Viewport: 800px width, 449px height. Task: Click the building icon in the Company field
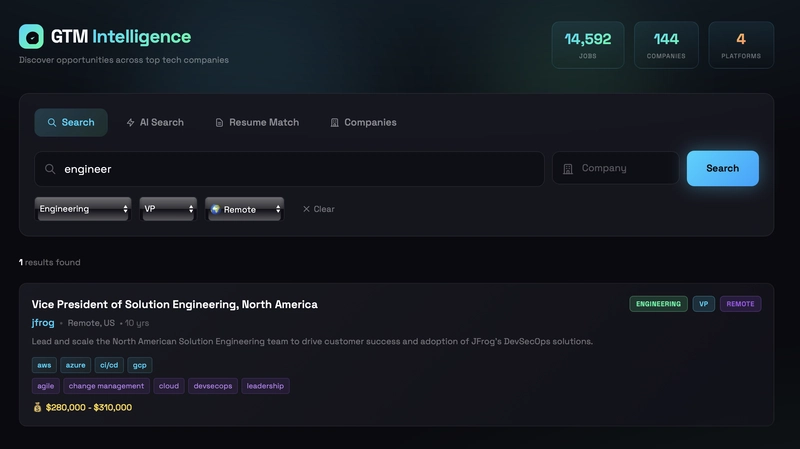568,169
